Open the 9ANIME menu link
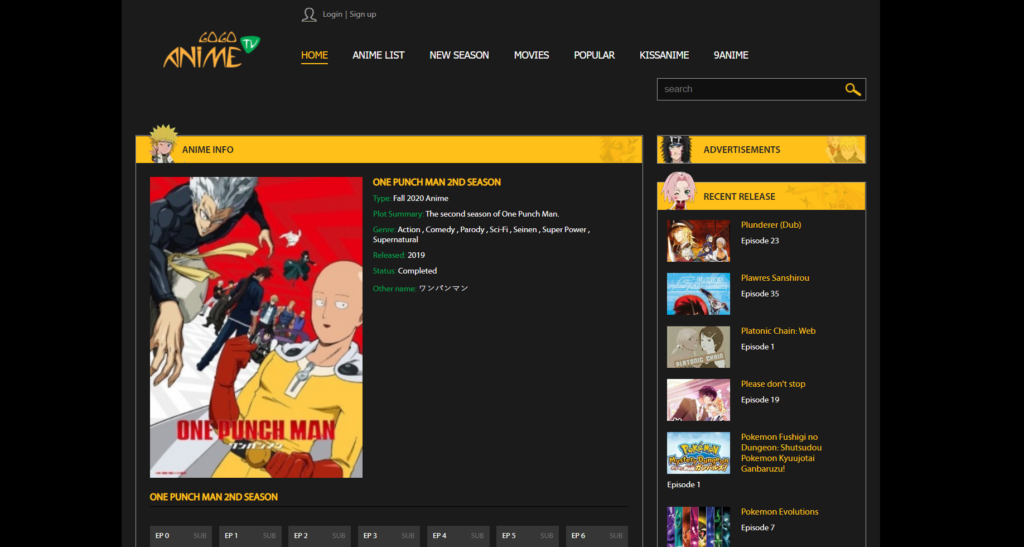This screenshot has height=547, width=1024. pyautogui.click(x=731, y=55)
